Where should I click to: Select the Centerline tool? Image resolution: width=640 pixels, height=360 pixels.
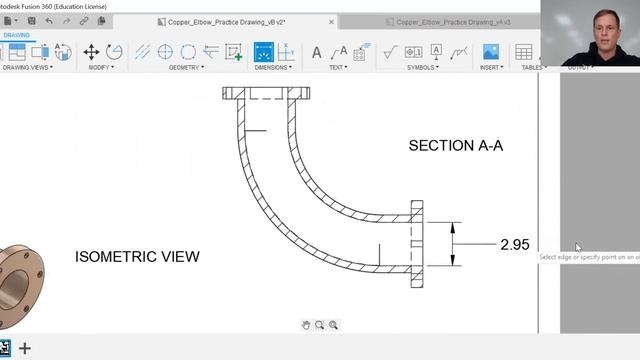pyautogui.click(x=142, y=52)
